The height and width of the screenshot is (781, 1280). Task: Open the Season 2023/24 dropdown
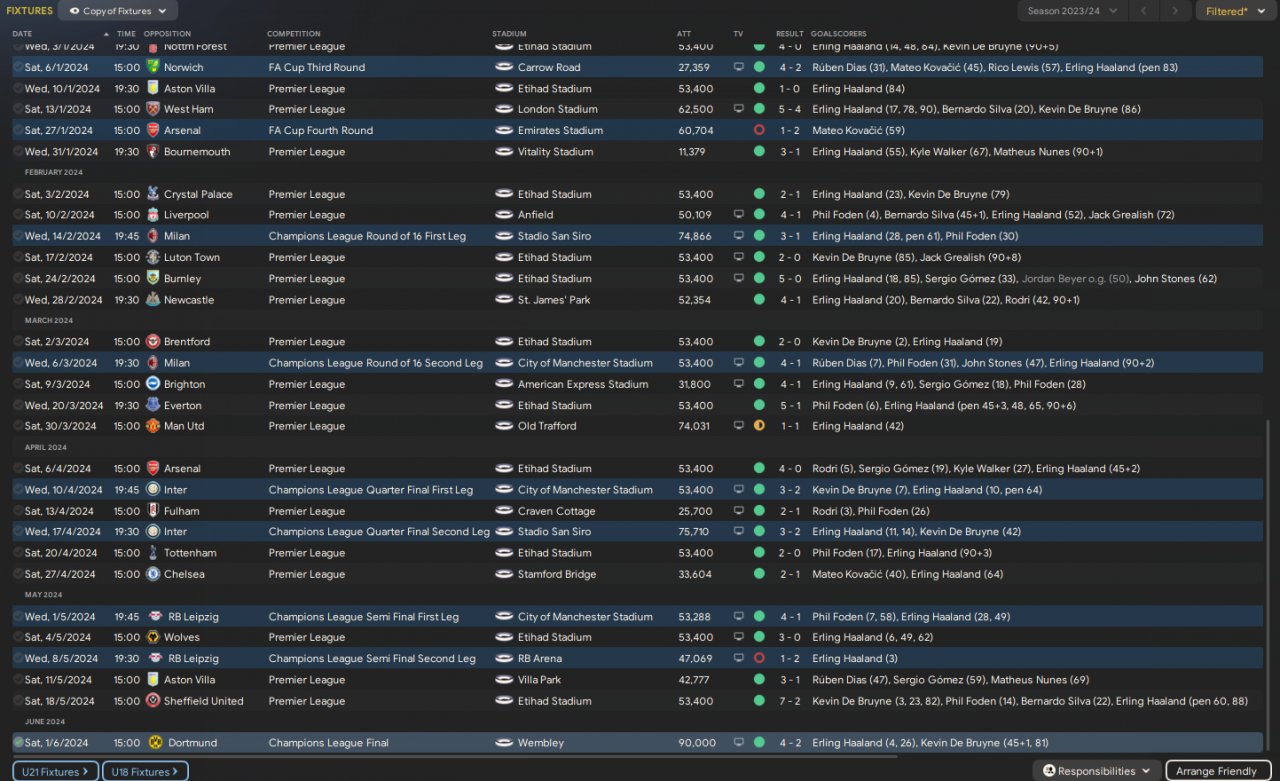click(x=1072, y=11)
